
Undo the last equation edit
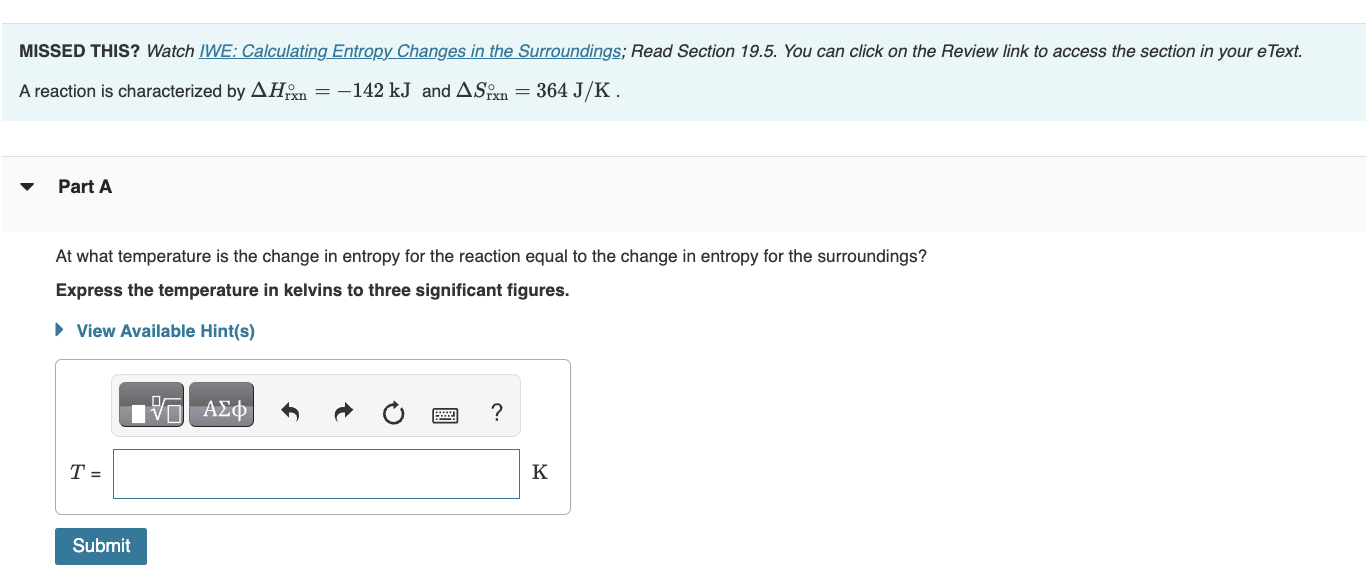(290, 411)
